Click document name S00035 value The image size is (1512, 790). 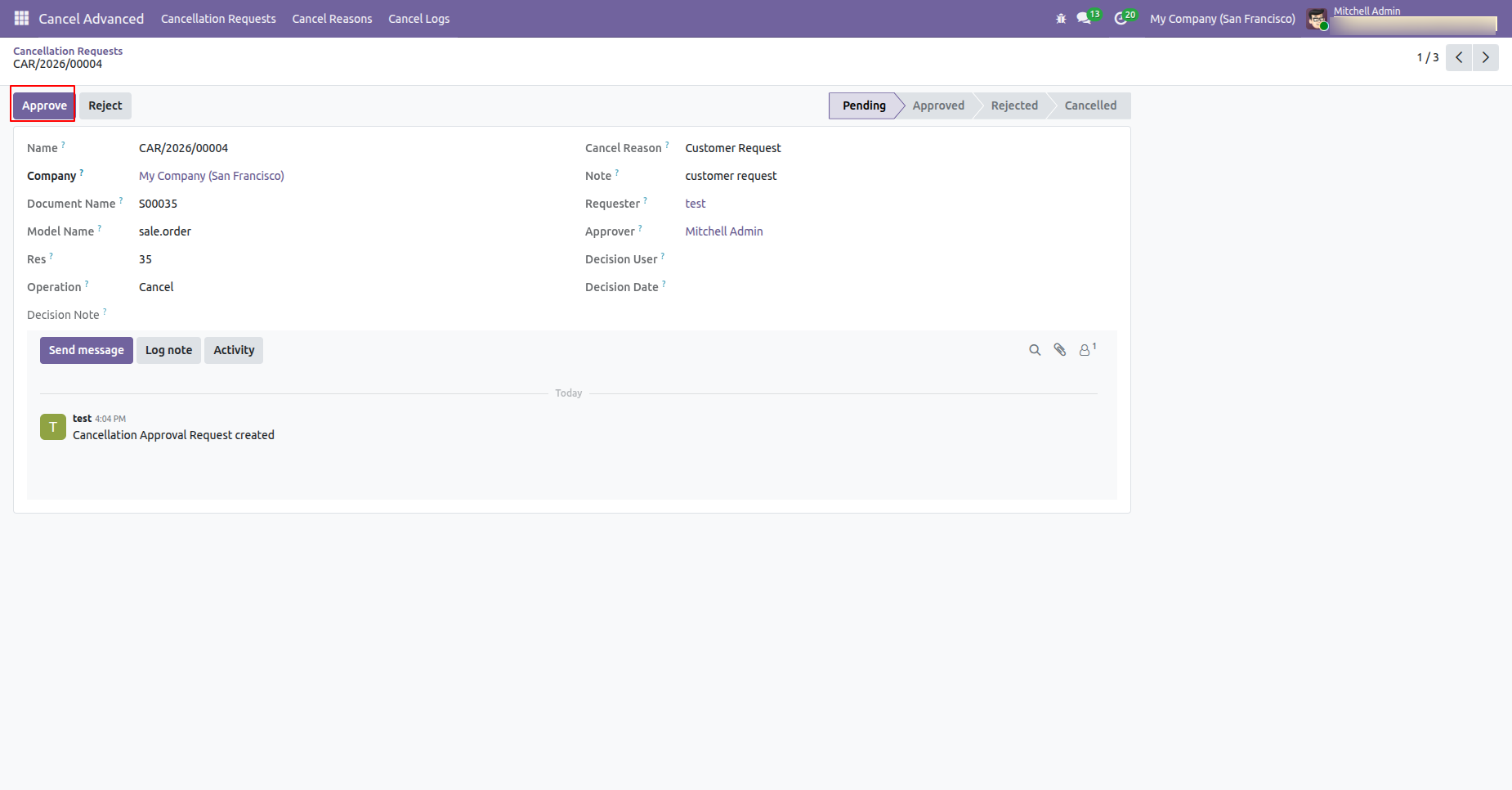point(158,204)
